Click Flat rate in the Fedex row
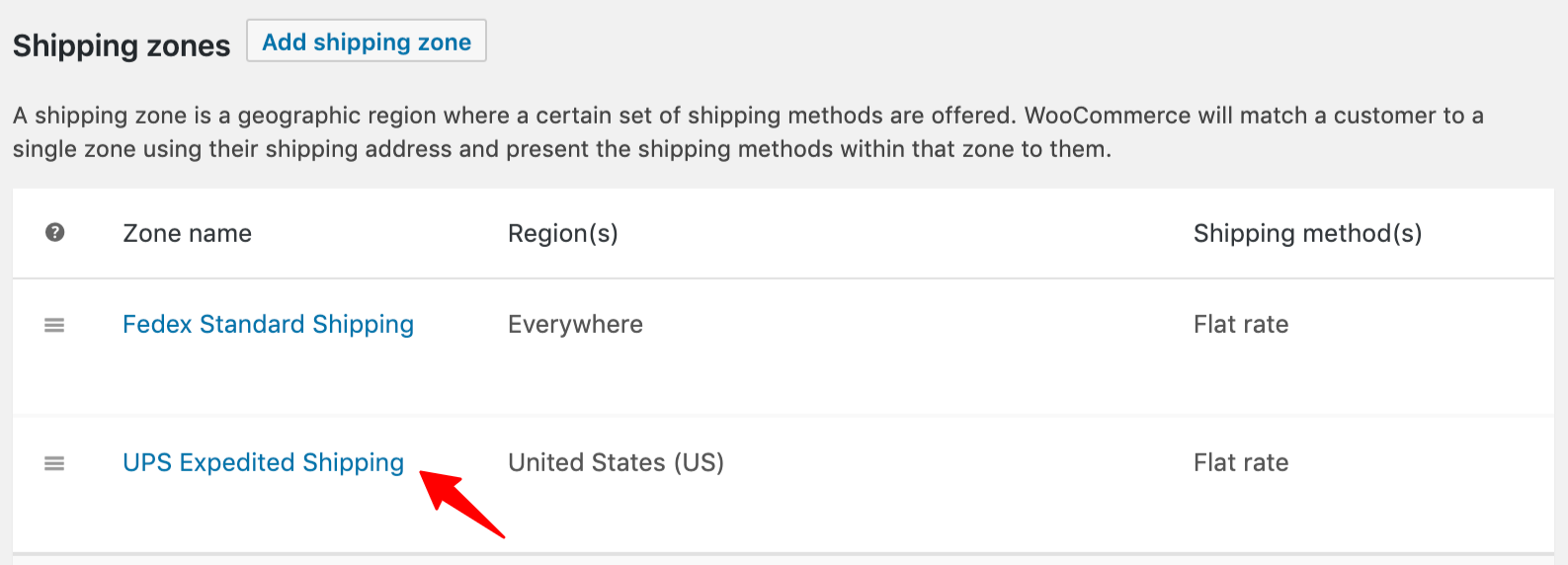The height and width of the screenshot is (565, 1568). pos(1241,324)
